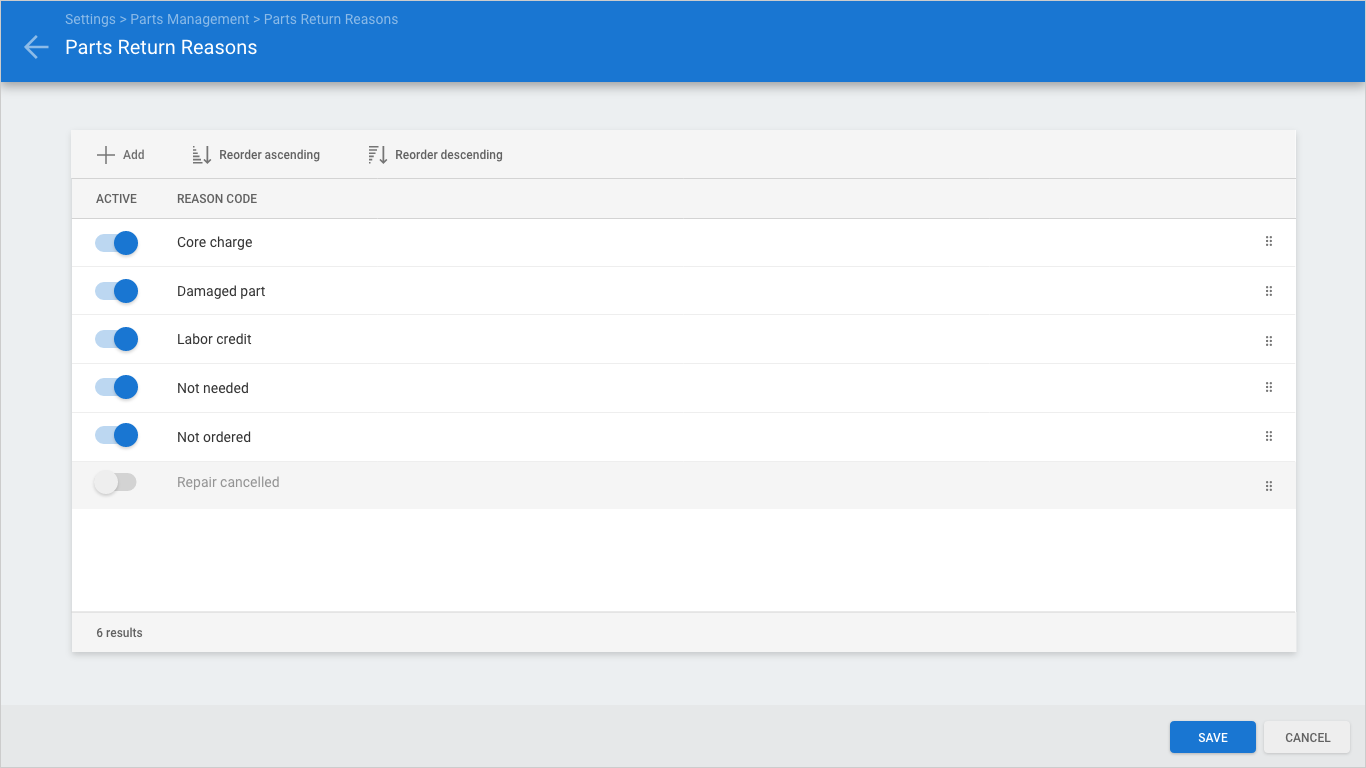Click the Reason Code column header
1366x768 pixels.
(217, 199)
